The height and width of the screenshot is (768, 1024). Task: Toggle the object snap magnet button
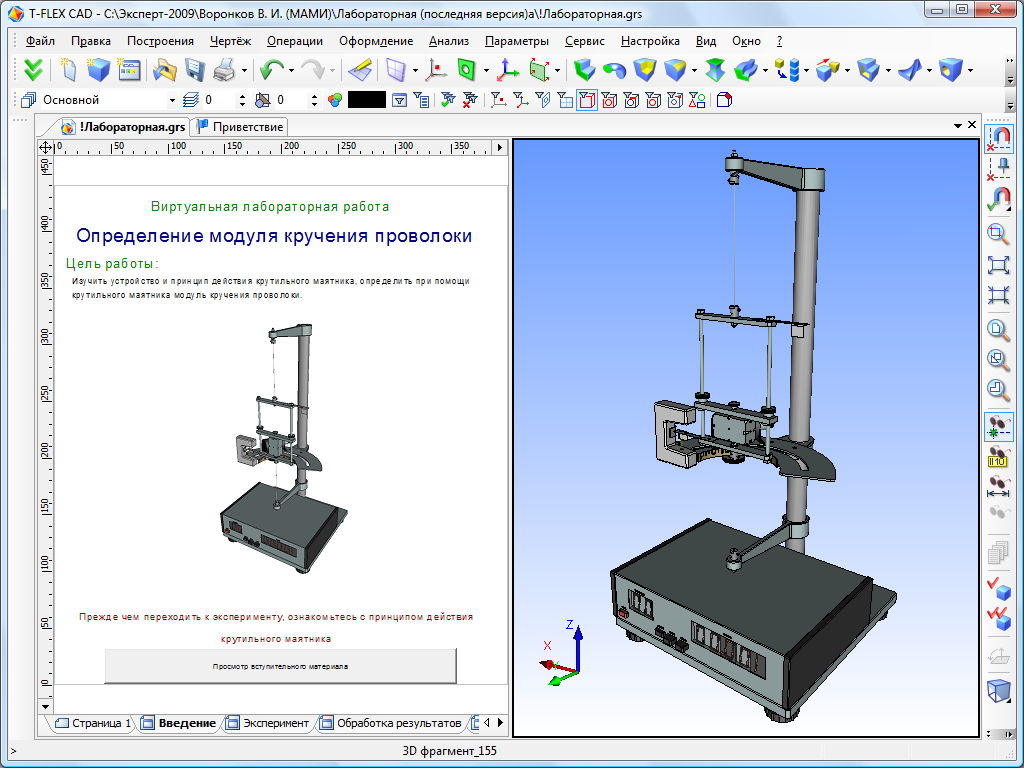pyautogui.click(x=998, y=137)
